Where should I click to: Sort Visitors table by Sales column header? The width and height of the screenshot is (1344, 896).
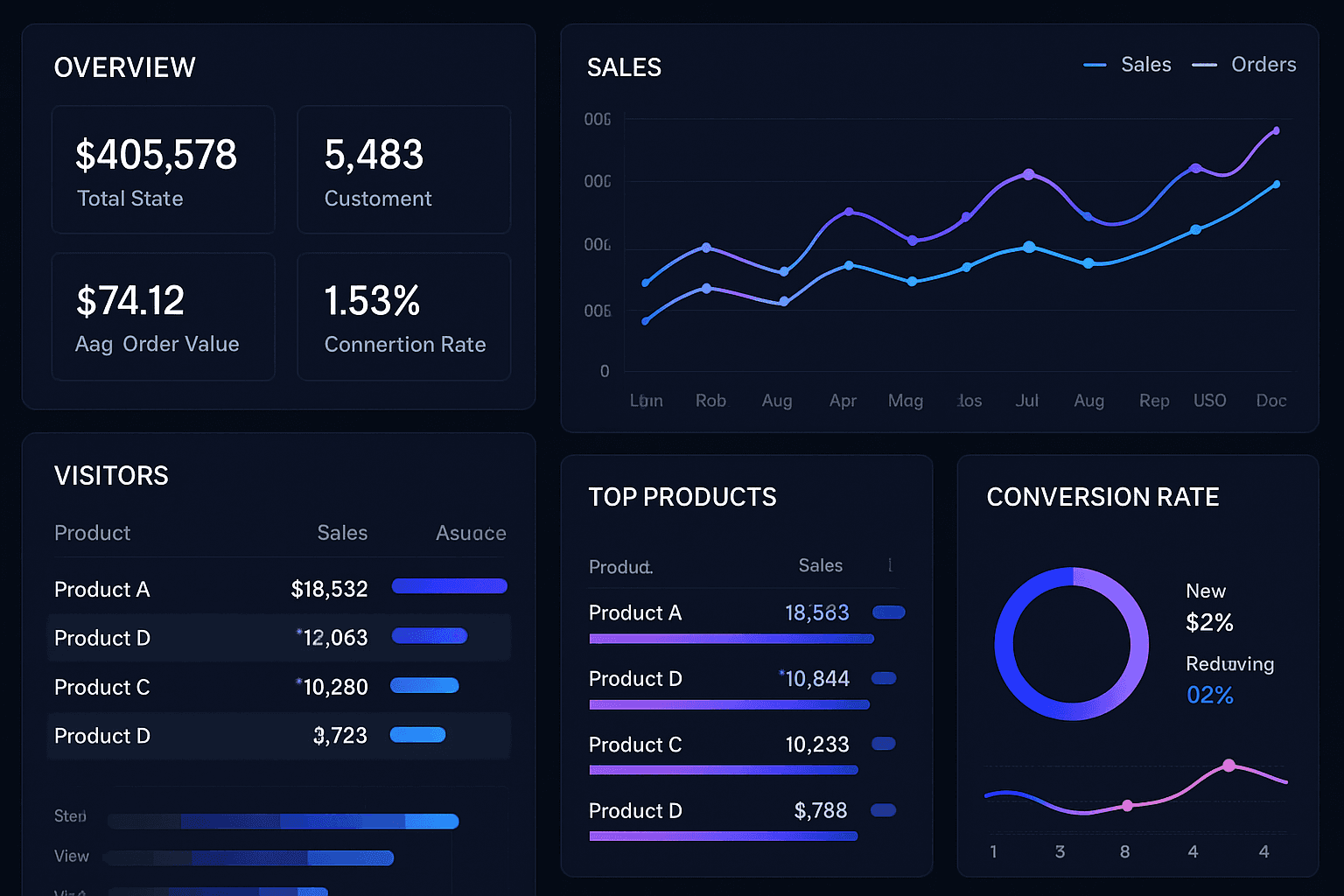point(342,533)
